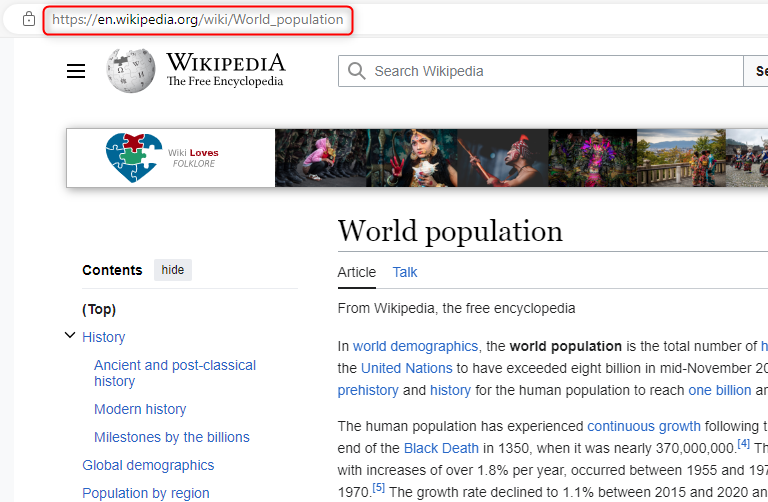
Task: Select the browser address bar URL
Action: click(x=197, y=20)
